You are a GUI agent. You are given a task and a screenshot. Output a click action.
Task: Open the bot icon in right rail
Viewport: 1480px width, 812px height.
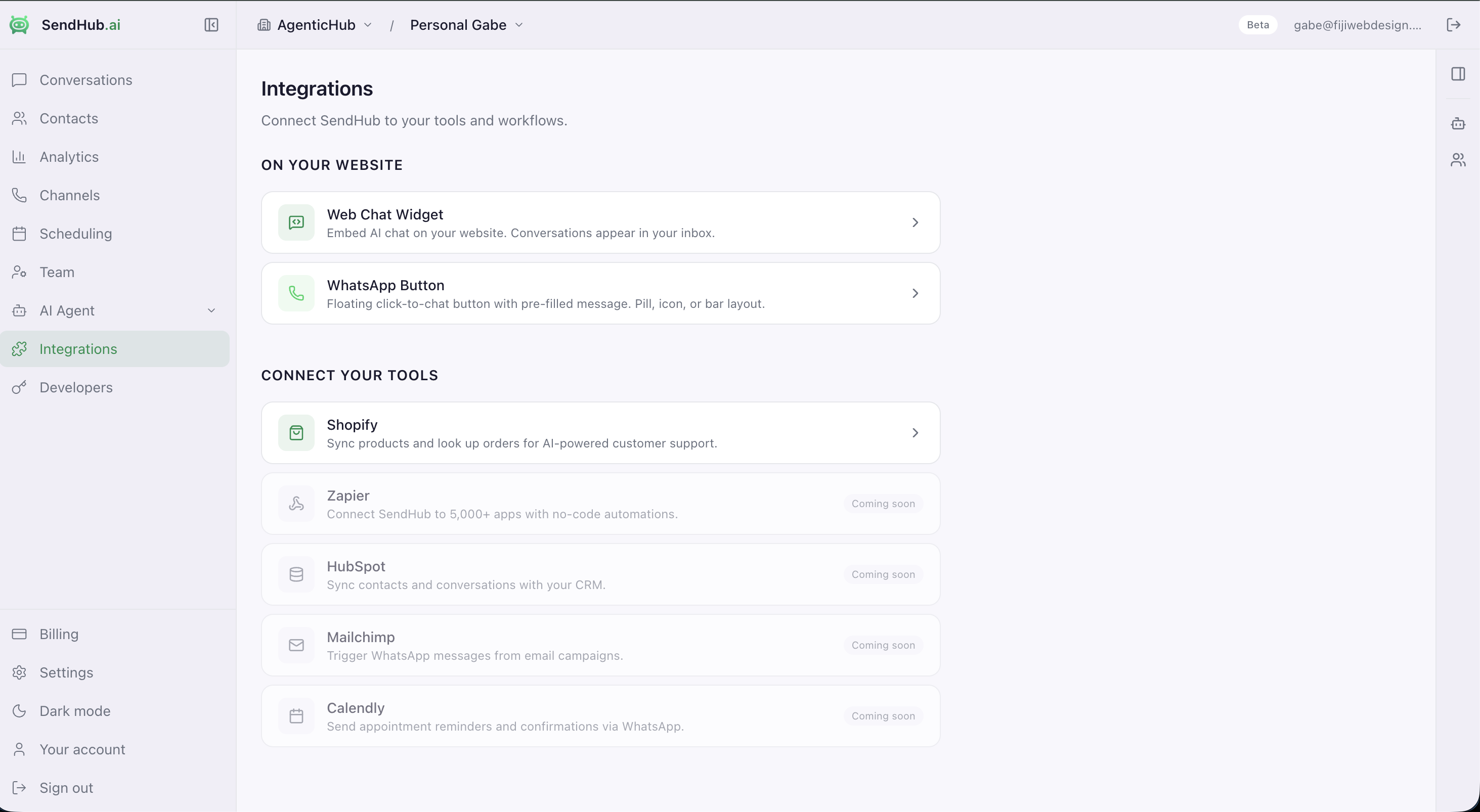(1458, 123)
